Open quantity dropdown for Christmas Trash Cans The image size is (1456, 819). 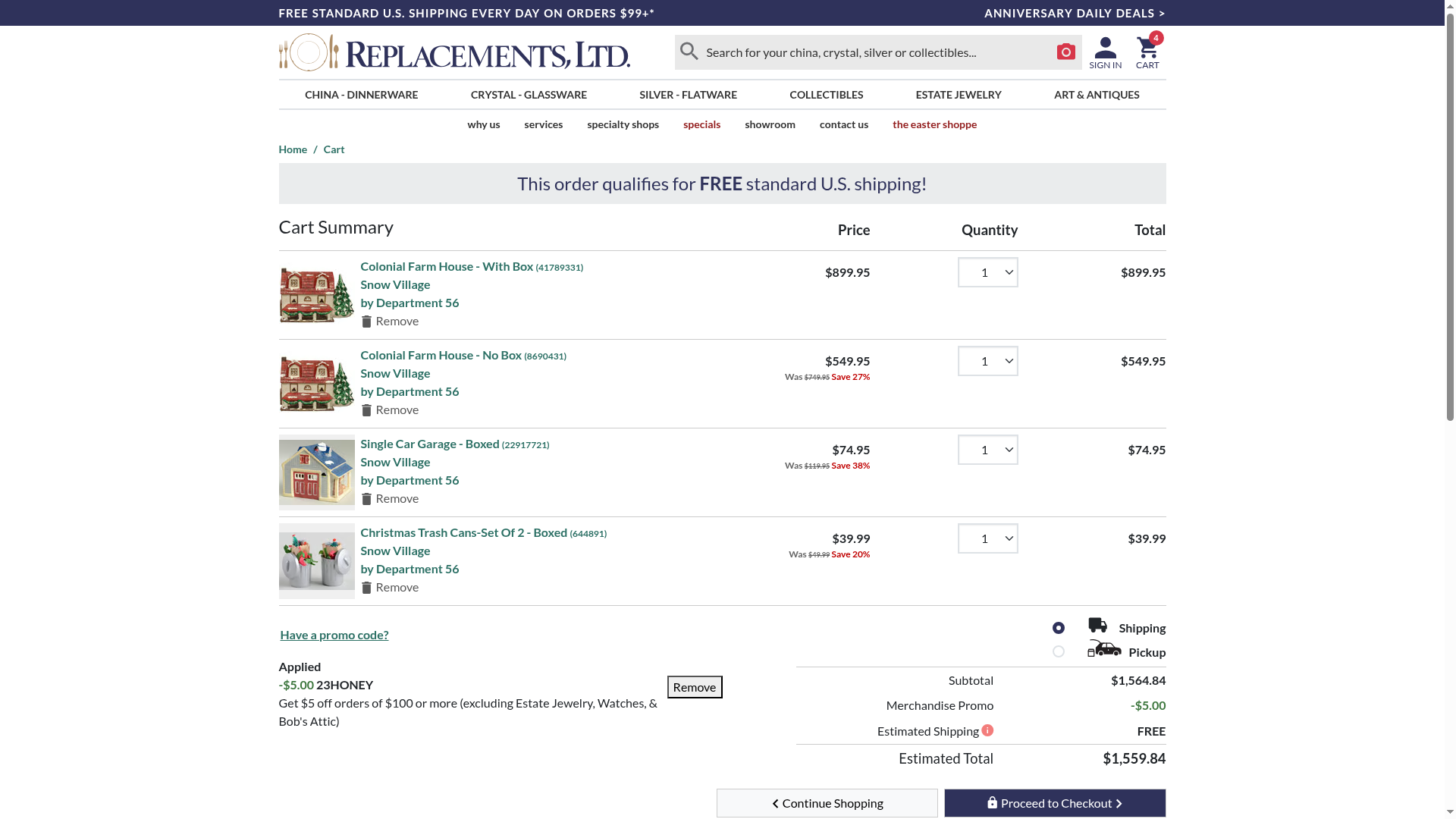[x=987, y=538]
